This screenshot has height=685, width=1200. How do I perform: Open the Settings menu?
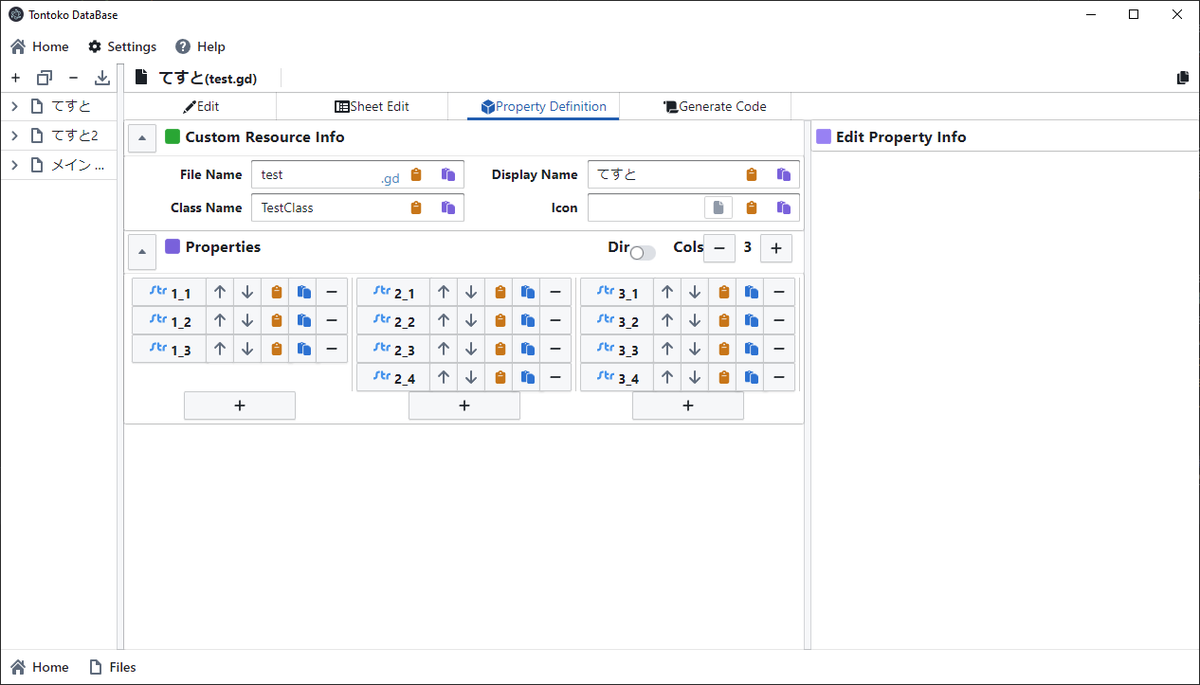tap(122, 46)
